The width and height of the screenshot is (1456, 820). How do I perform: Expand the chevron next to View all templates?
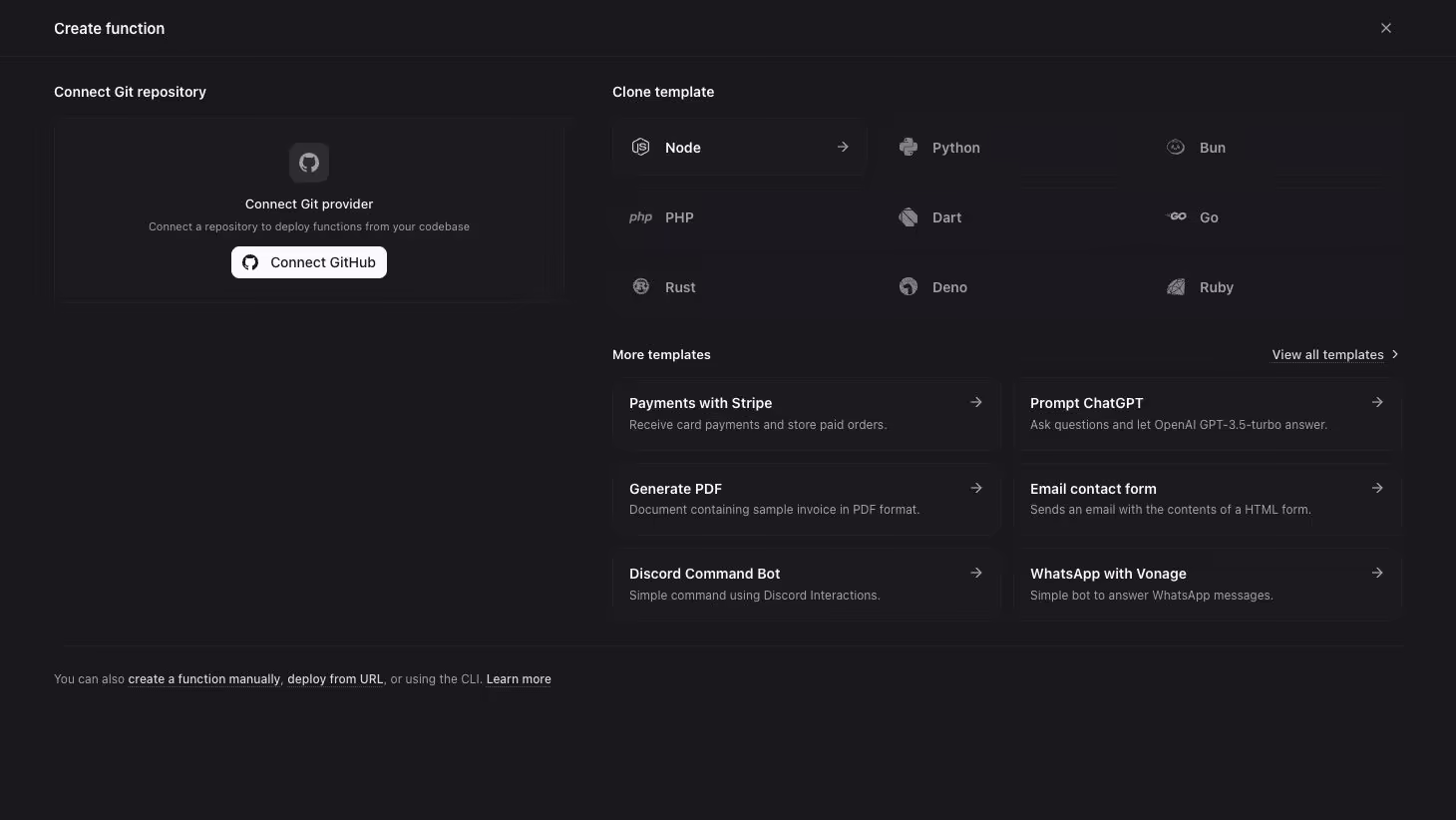point(1395,354)
